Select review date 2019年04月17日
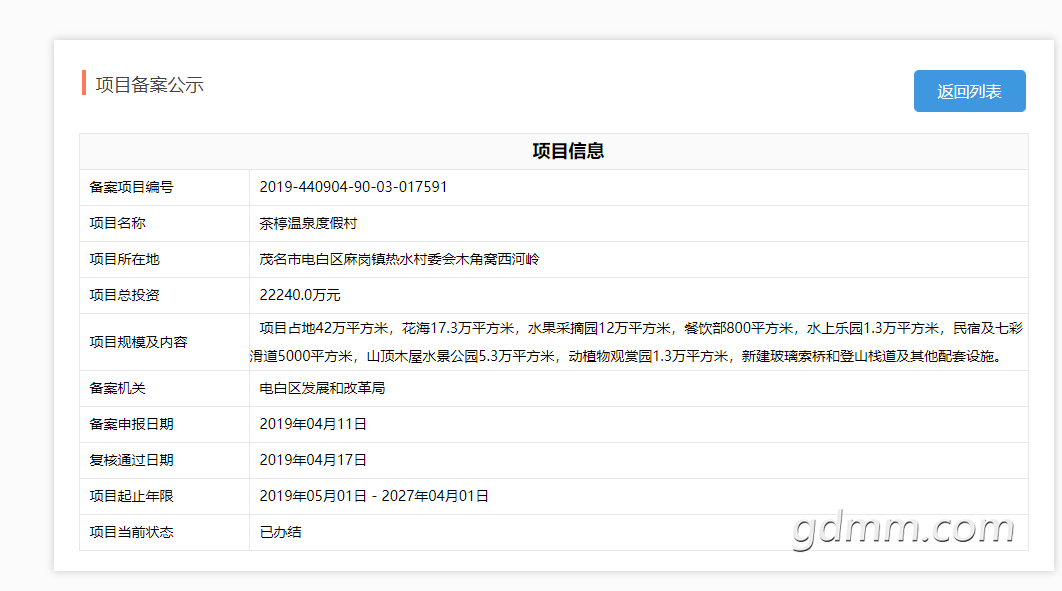The height and width of the screenshot is (591, 1062). coord(313,460)
